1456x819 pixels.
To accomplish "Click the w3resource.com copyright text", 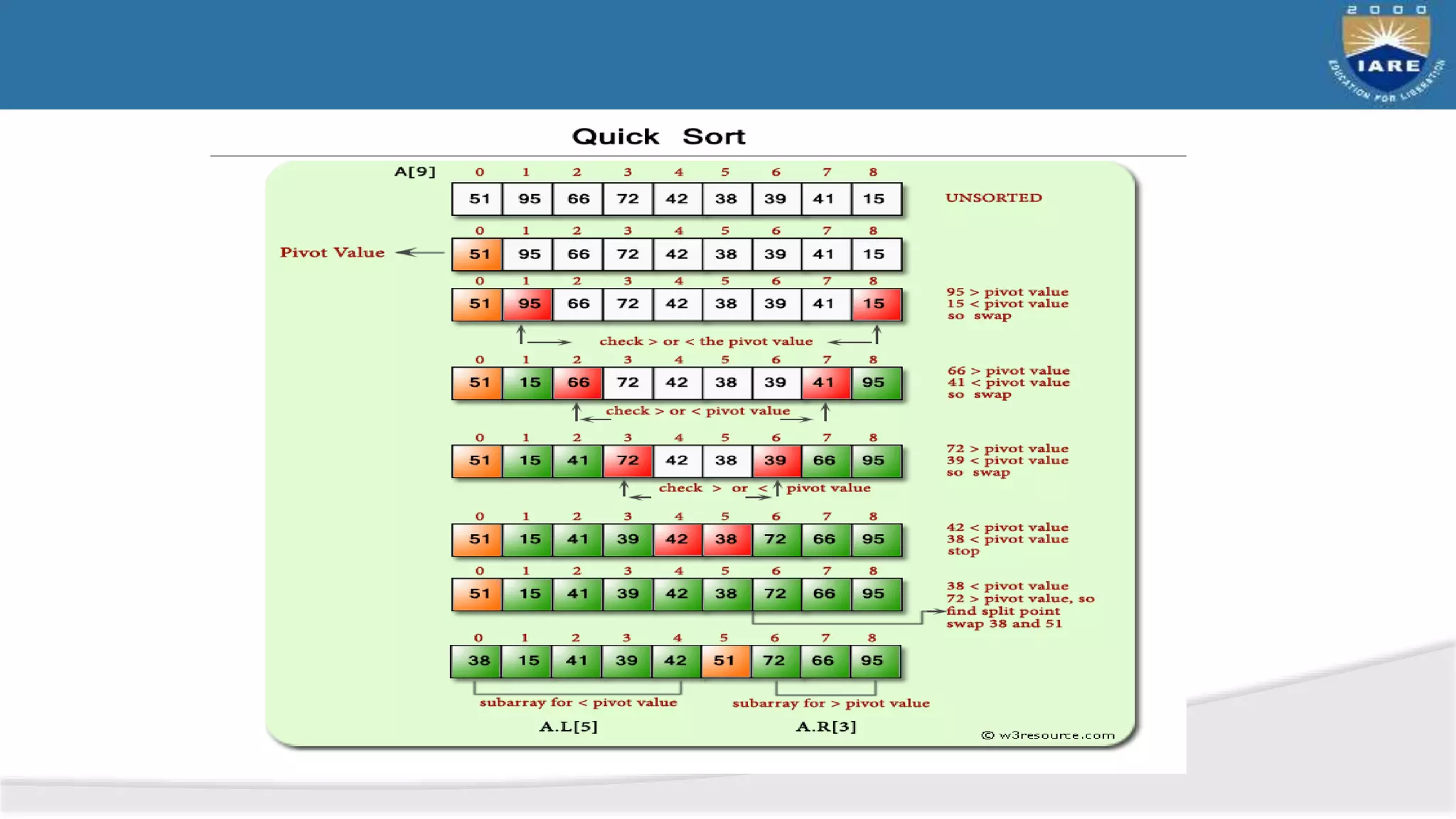I will point(1048,735).
